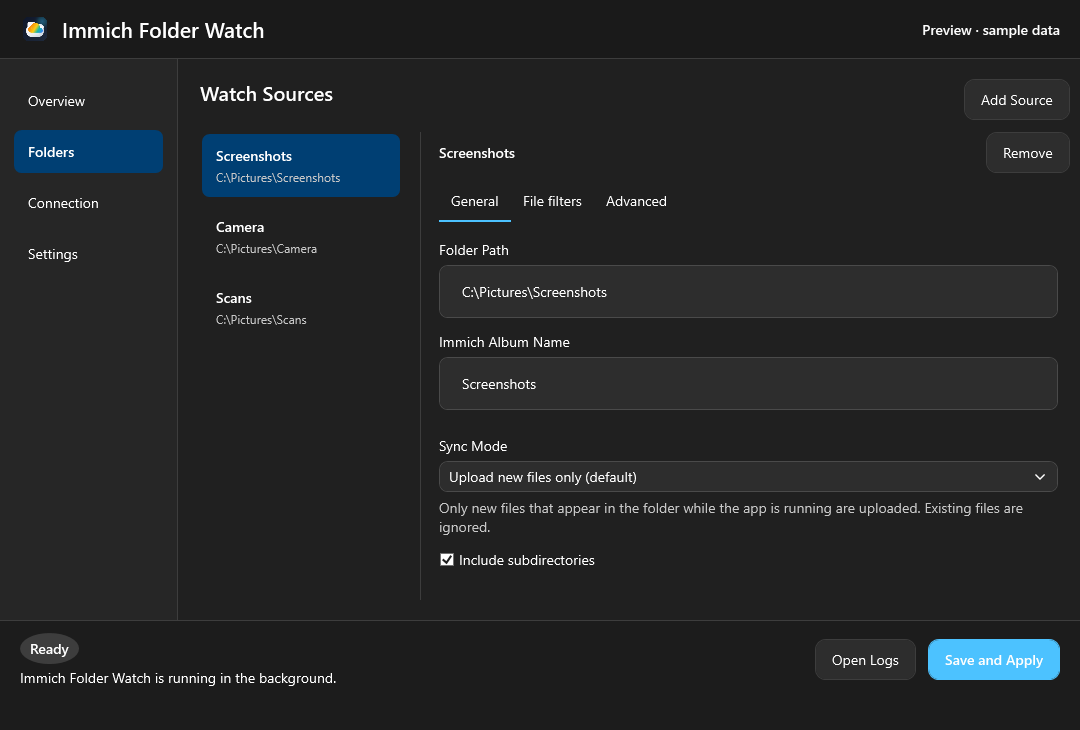Screen dimensions: 1080x730
Task: Click the Immich Folder Watch app logo
Action: point(35,30)
